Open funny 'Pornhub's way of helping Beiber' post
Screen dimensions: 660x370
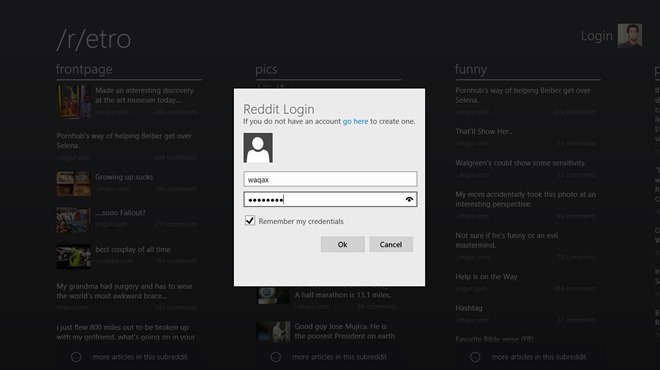pyautogui.click(x=523, y=95)
